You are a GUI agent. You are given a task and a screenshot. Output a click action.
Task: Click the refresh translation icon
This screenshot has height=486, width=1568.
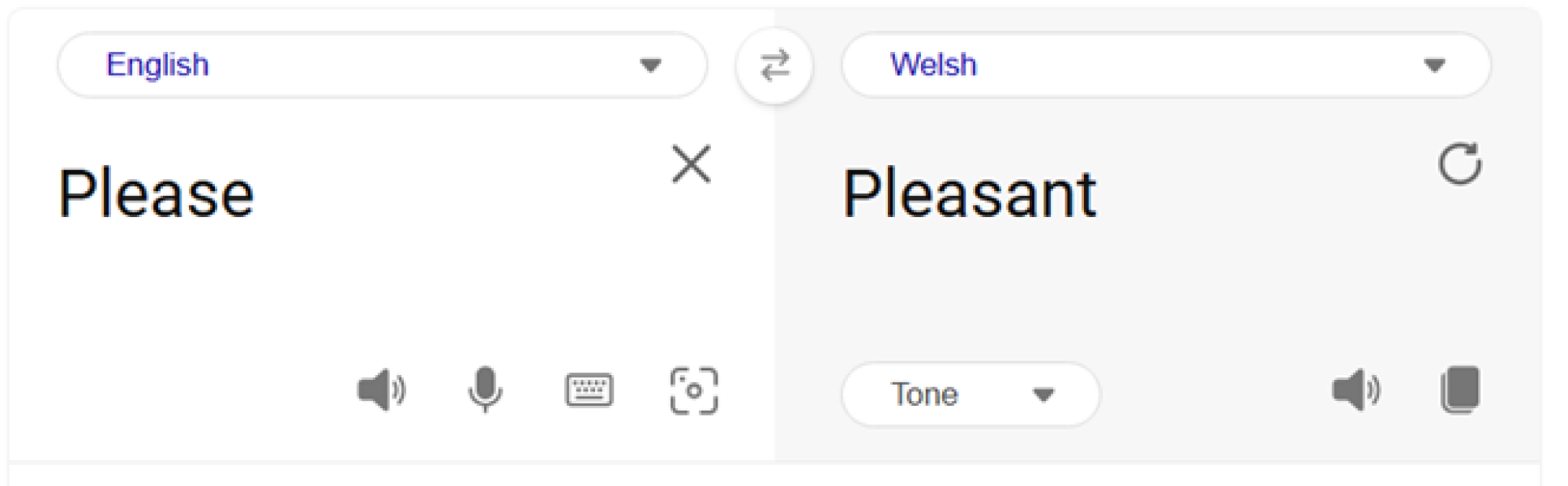(x=1459, y=164)
